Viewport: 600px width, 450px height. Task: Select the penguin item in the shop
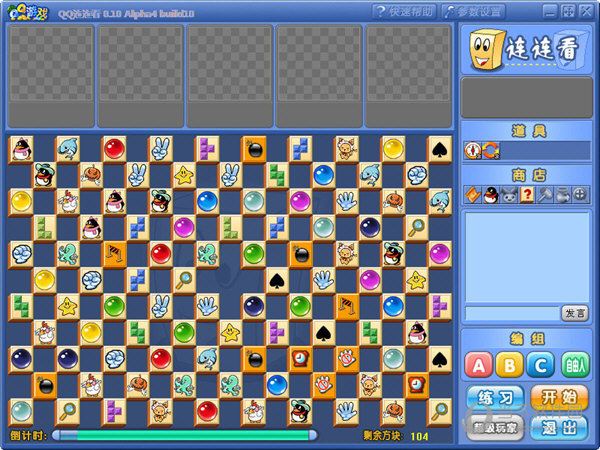(x=489, y=194)
